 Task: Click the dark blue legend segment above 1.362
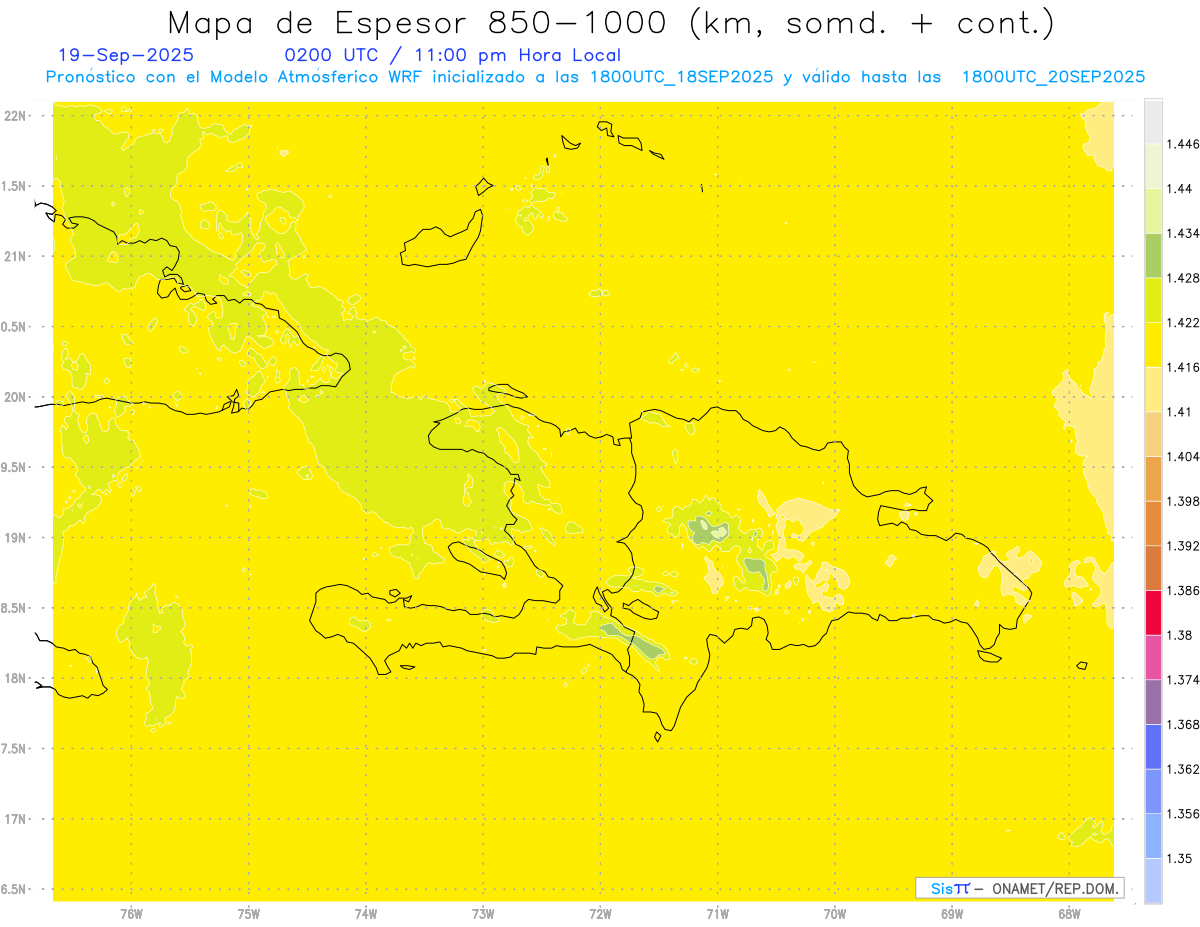[x=1153, y=746]
